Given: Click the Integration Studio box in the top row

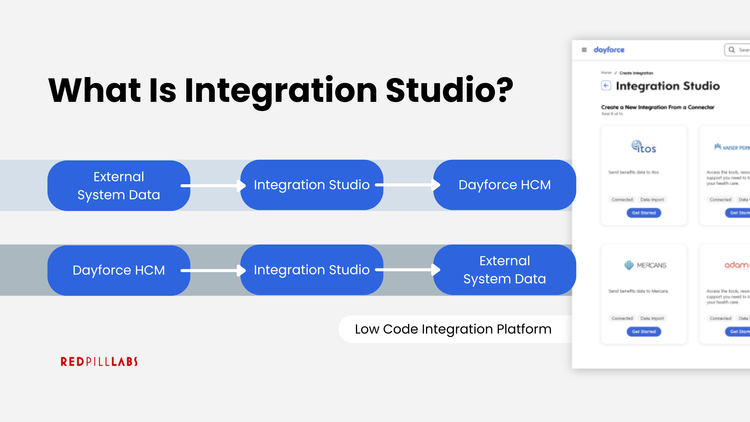Looking at the screenshot, I should (312, 185).
